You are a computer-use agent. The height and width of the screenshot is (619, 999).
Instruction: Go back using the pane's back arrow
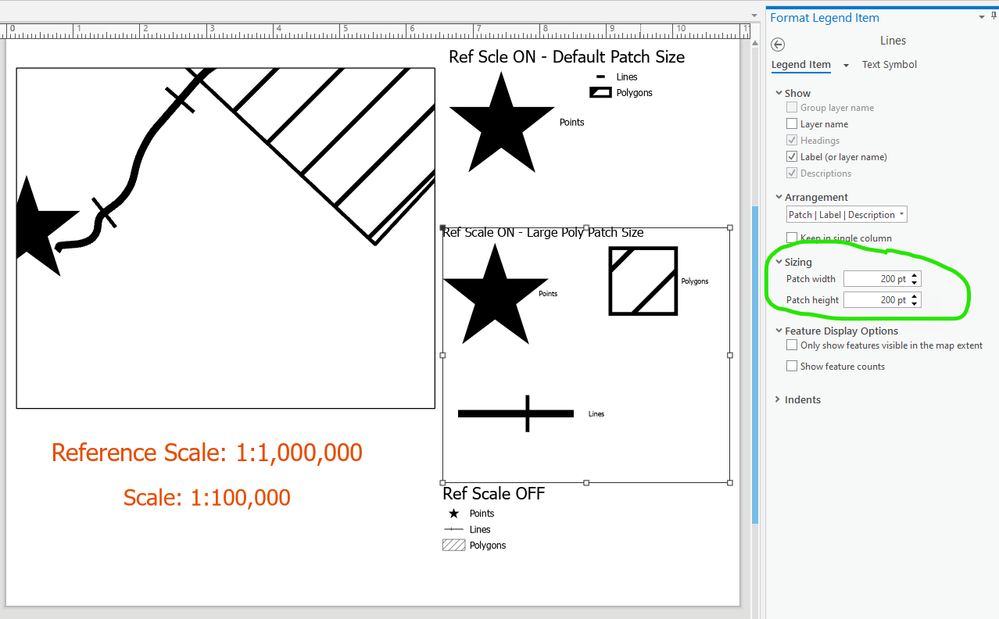pyautogui.click(x=777, y=44)
